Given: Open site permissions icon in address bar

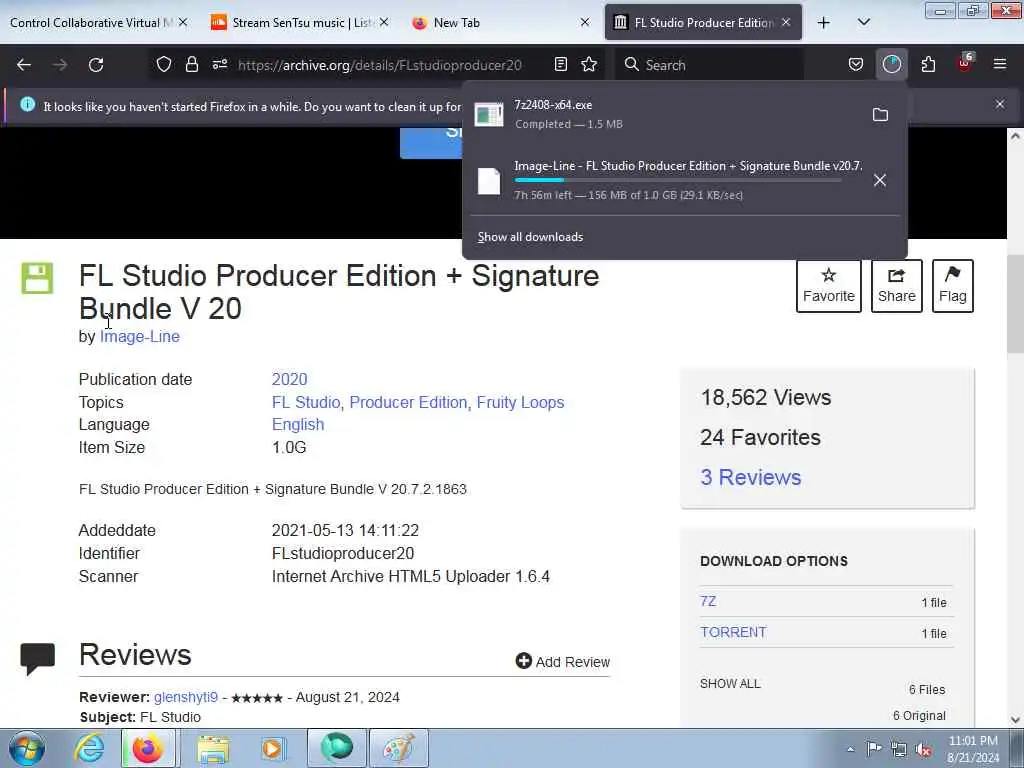Looking at the screenshot, I should [x=220, y=64].
